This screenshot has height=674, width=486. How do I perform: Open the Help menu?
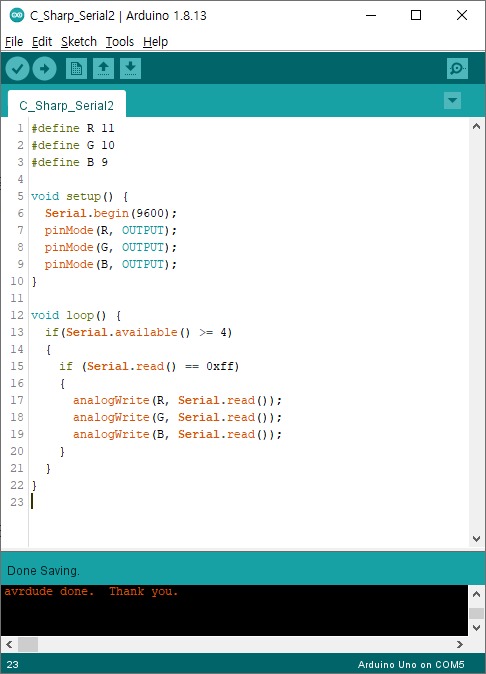155,42
